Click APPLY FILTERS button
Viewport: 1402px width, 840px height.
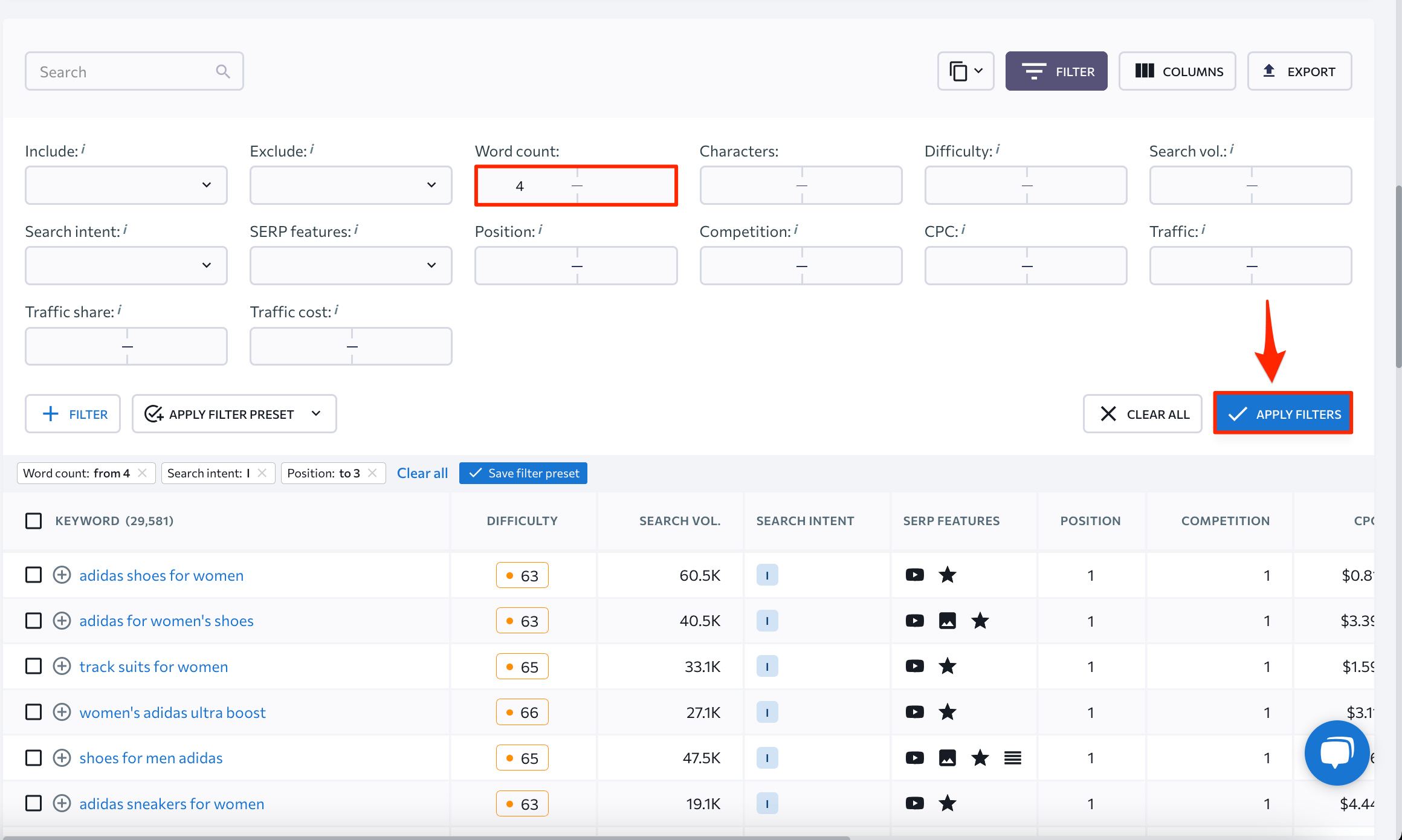coord(1283,414)
